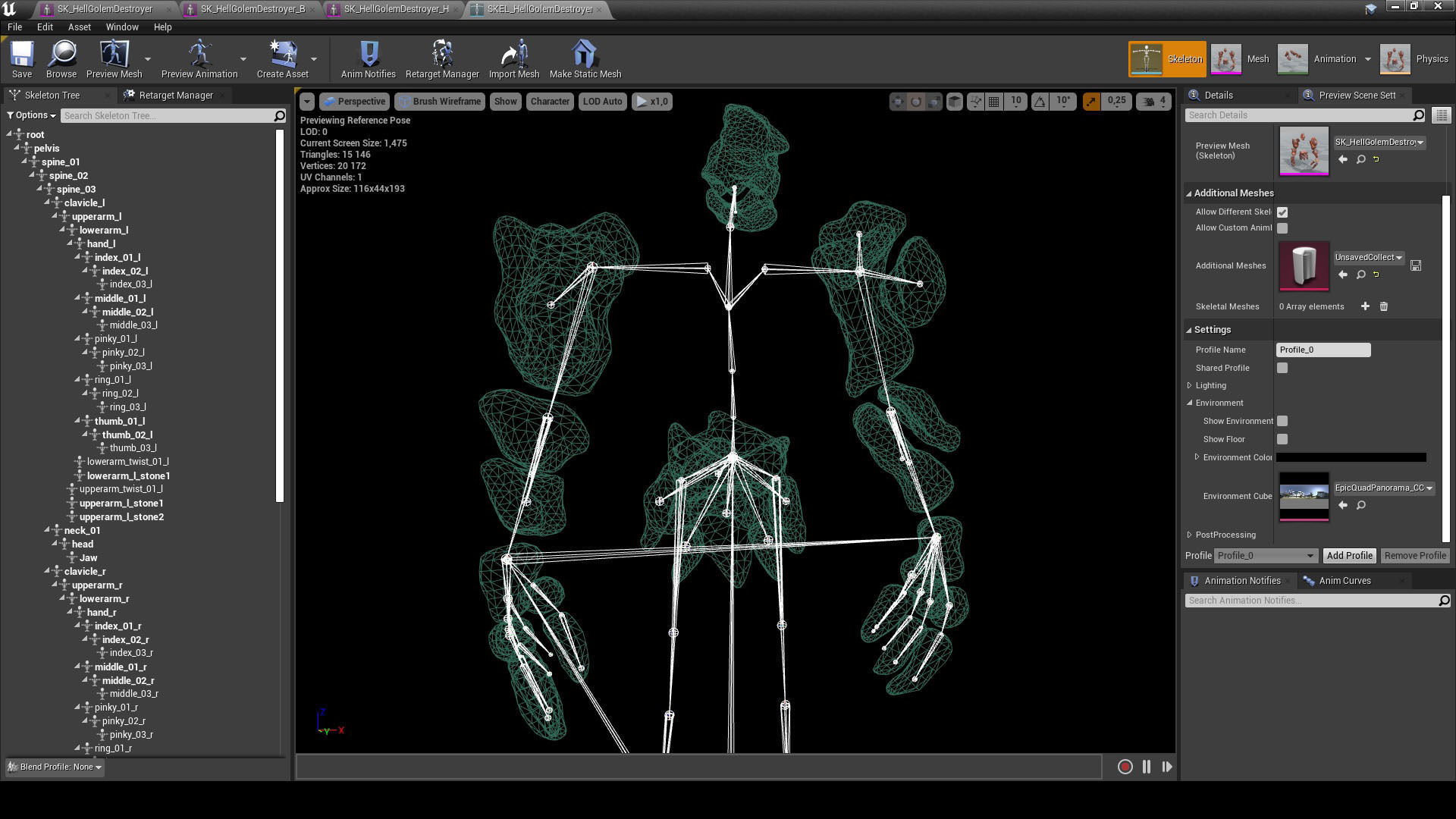Delete Skeletal Meshes array elements with trash icon

click(x=1384, y=306)
